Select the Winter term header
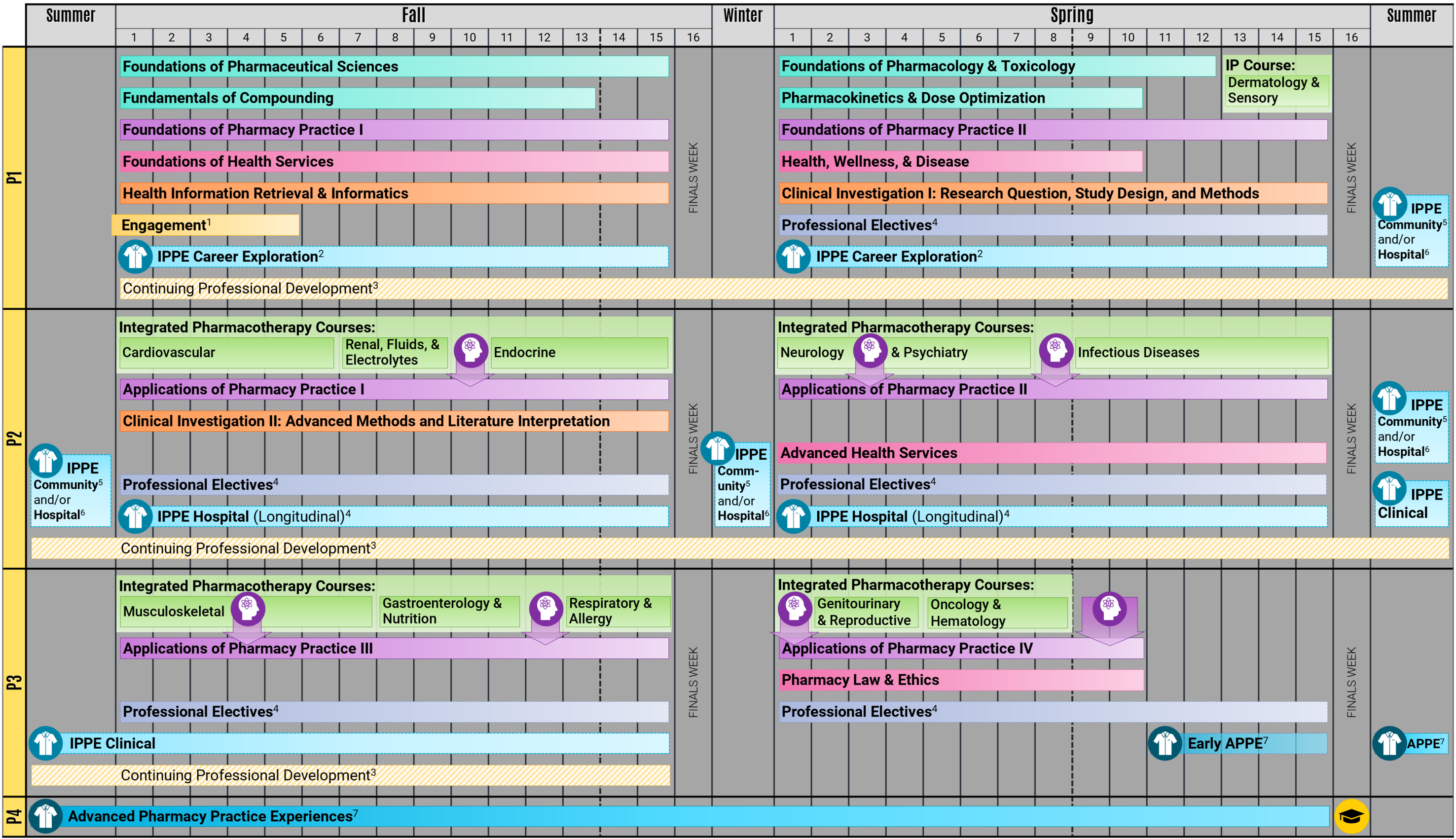The image size is (1456, 839). tap(742, 16)
